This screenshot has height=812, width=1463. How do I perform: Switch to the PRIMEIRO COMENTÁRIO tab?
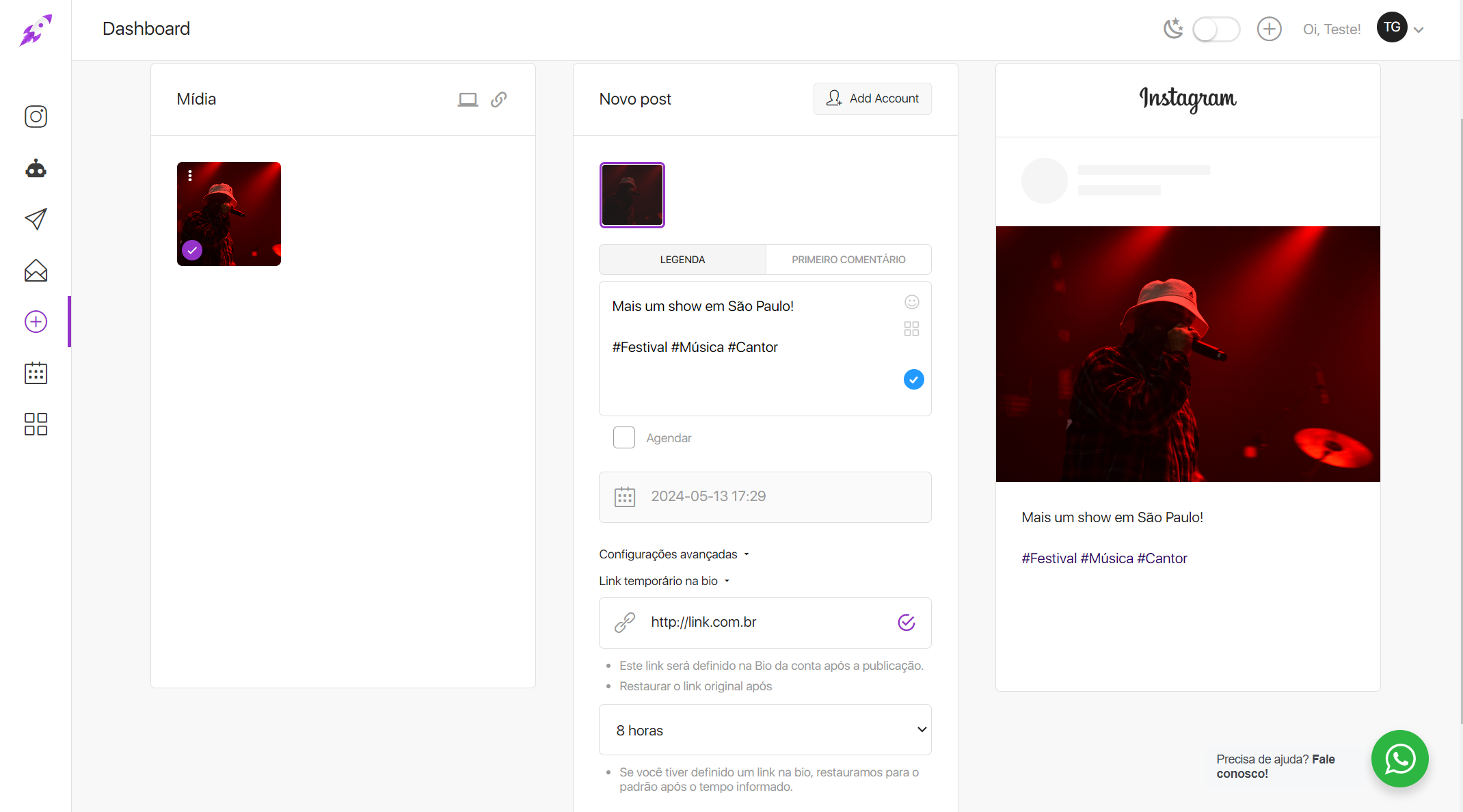click(848, 260)
